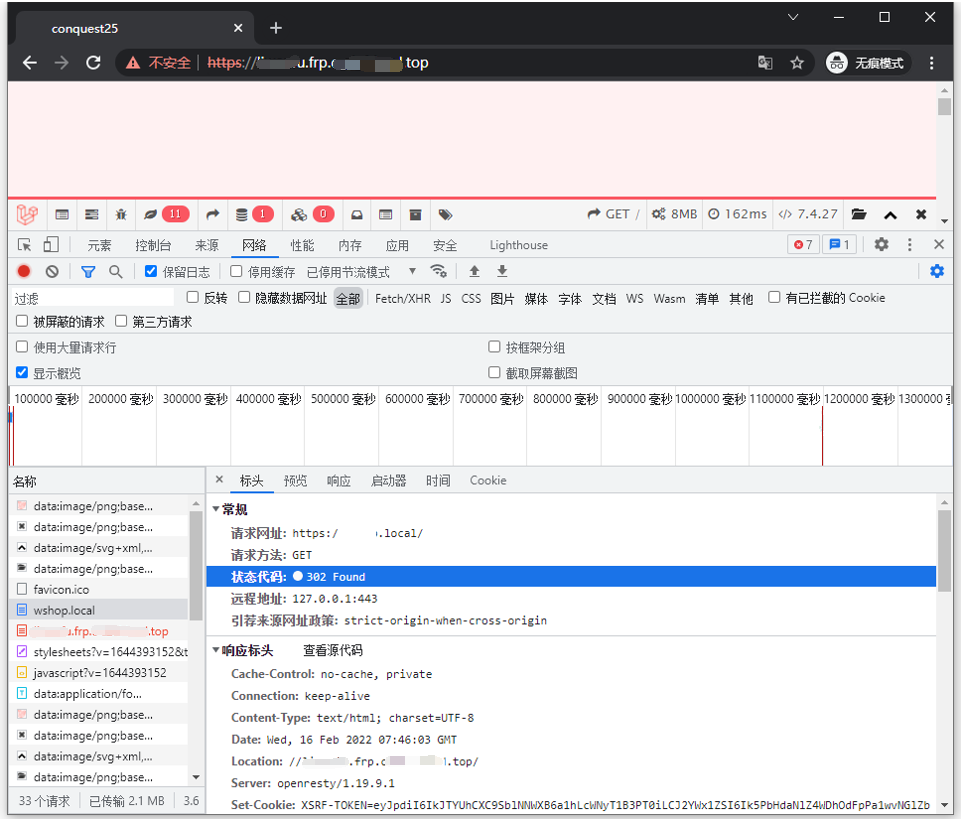Toggle device toolbar emulation icon
The height and width of the screenshot is (819, 962).
[51, 245]
